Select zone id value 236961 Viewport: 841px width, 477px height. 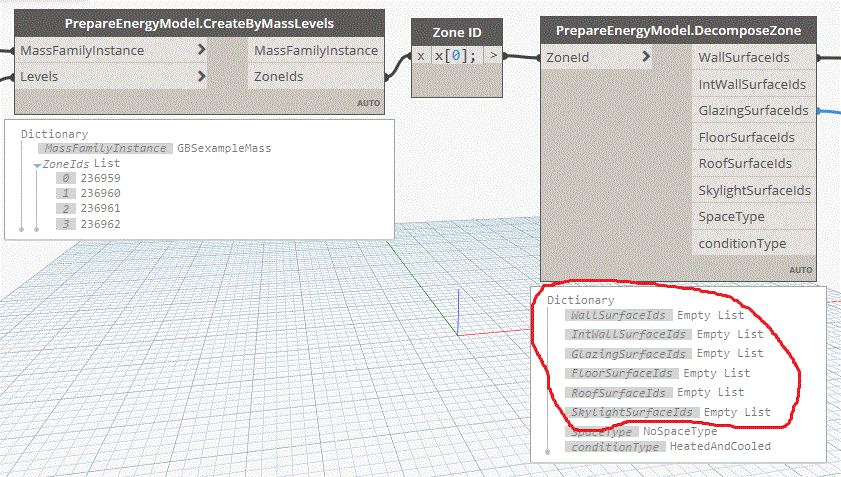100,208
